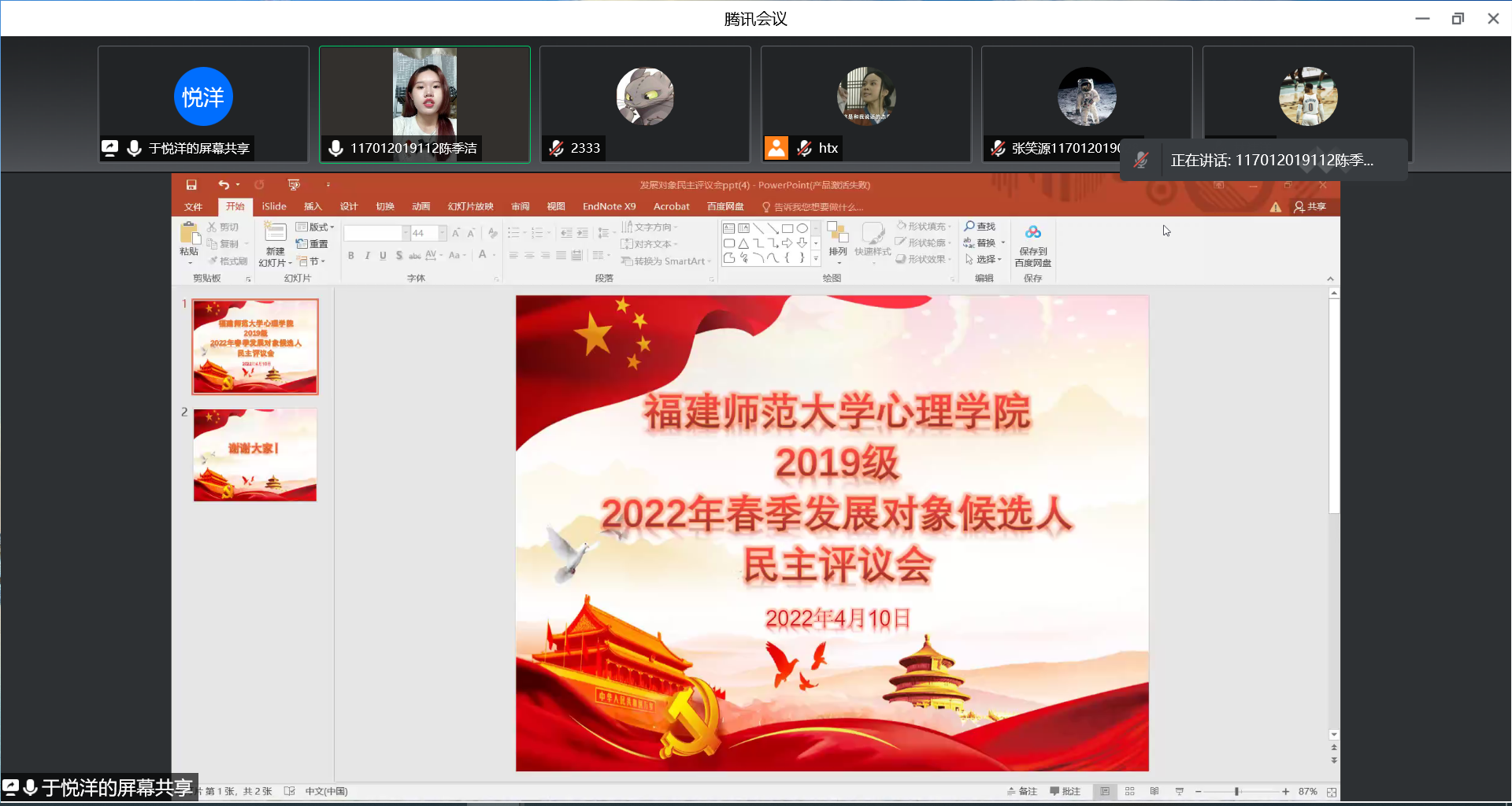Click fit slide to window icon
This screenshot has width=1512, height=806.
point(1332,792)
